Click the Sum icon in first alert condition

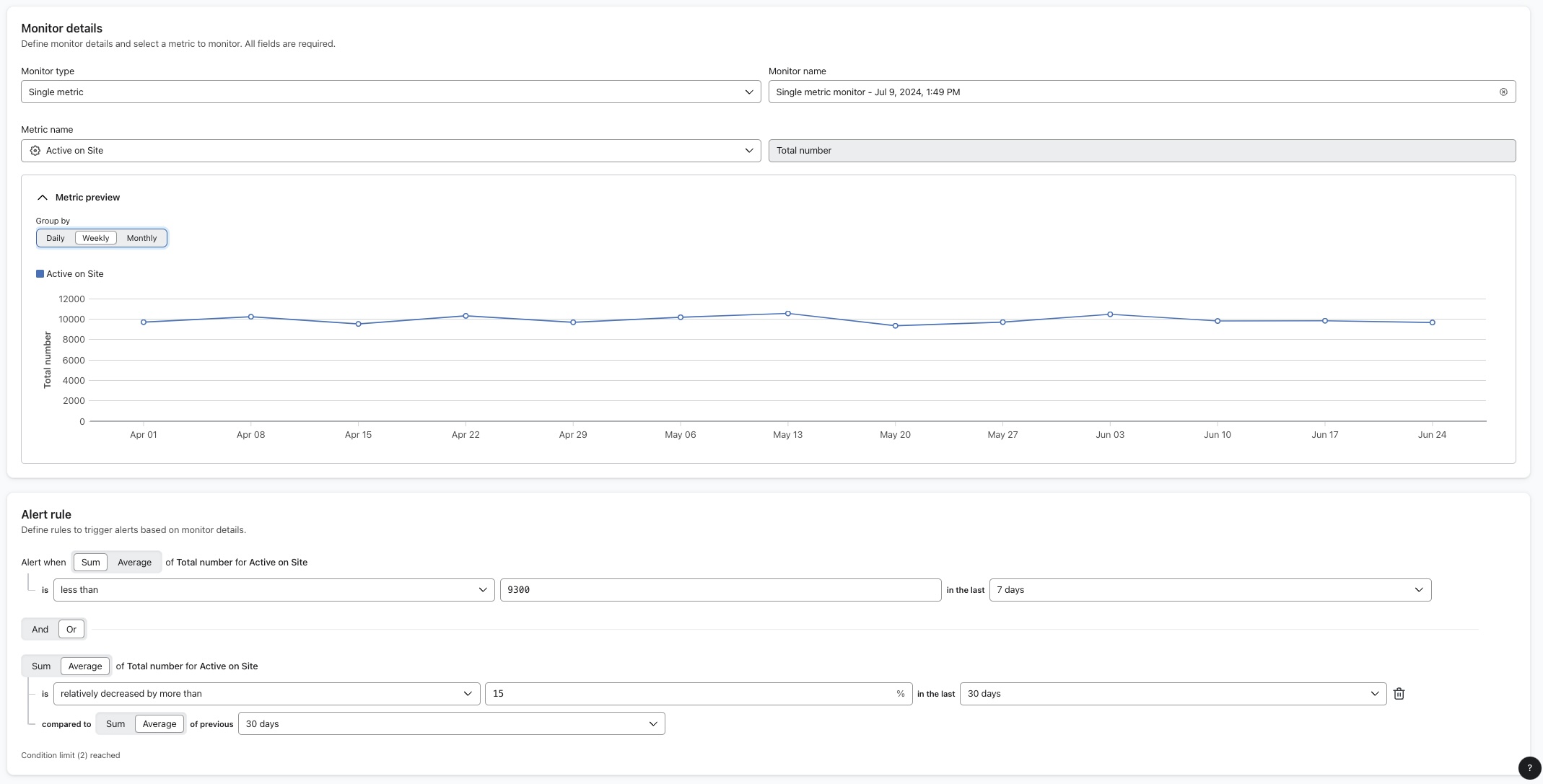coord(90,562)
